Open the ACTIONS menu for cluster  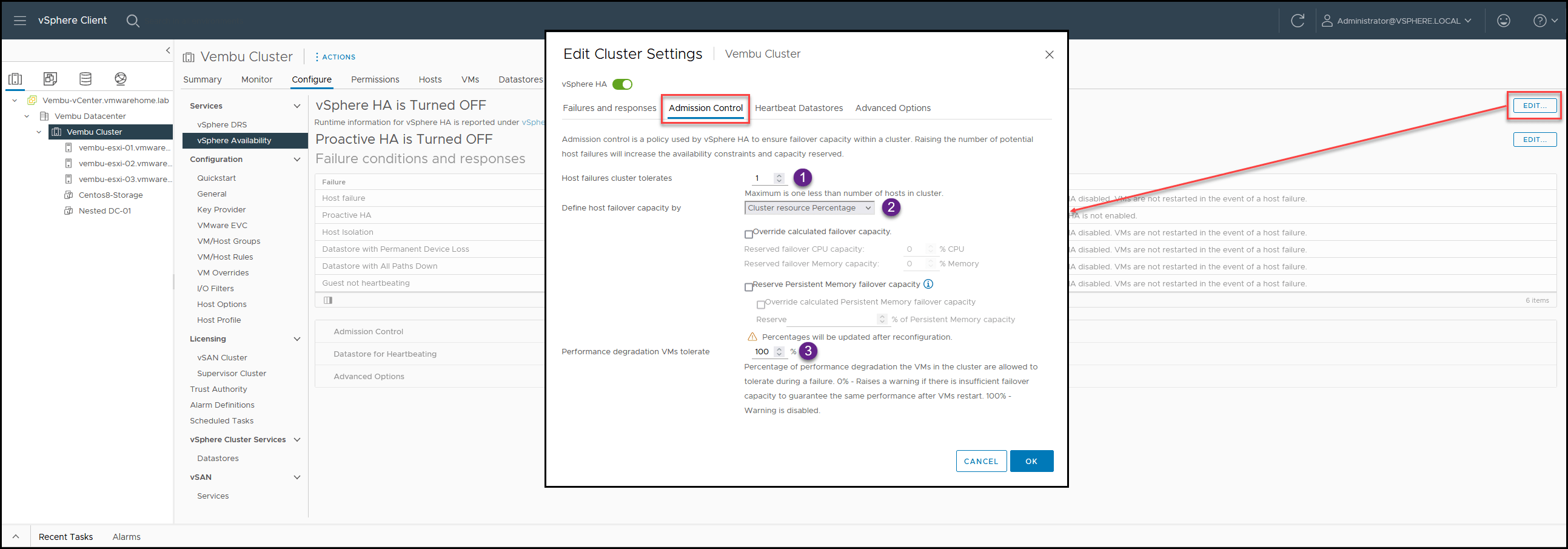335,57
